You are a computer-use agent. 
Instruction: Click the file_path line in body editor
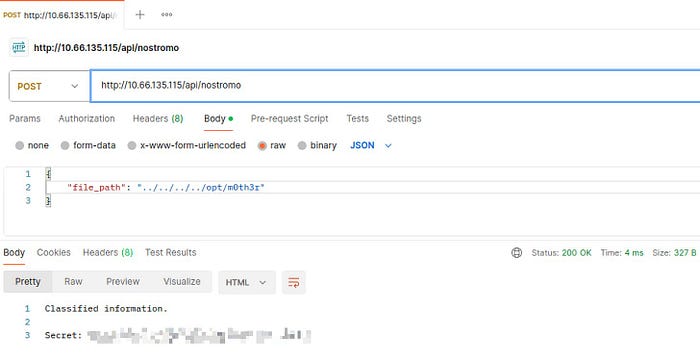click(x=372, y=187)
